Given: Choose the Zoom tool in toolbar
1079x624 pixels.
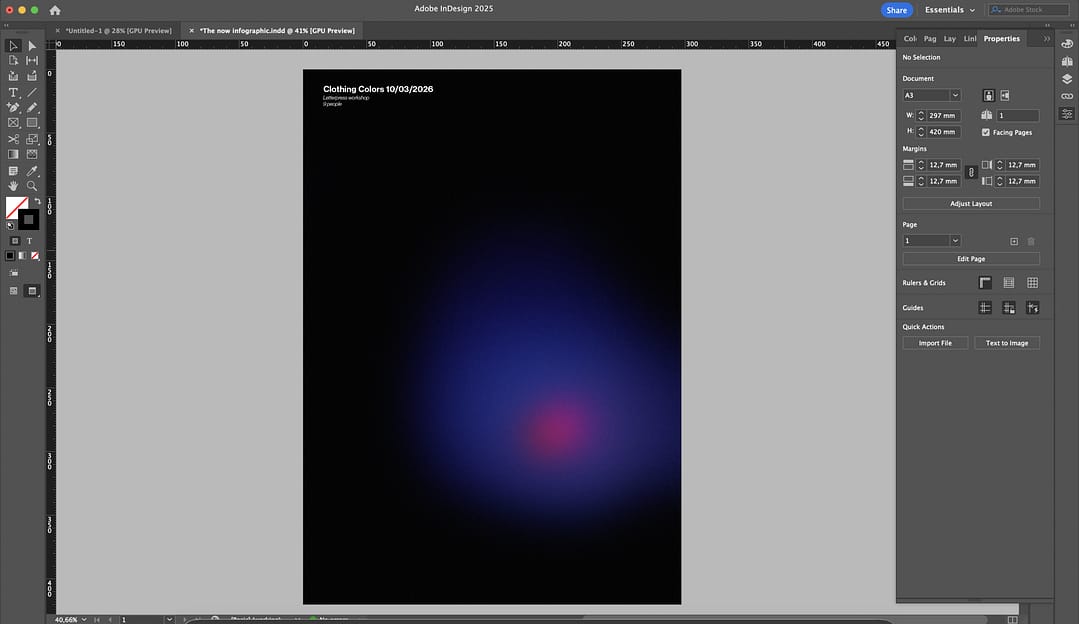Looking at the screenshot, I should pyautogui.click(x=32, y=186).
